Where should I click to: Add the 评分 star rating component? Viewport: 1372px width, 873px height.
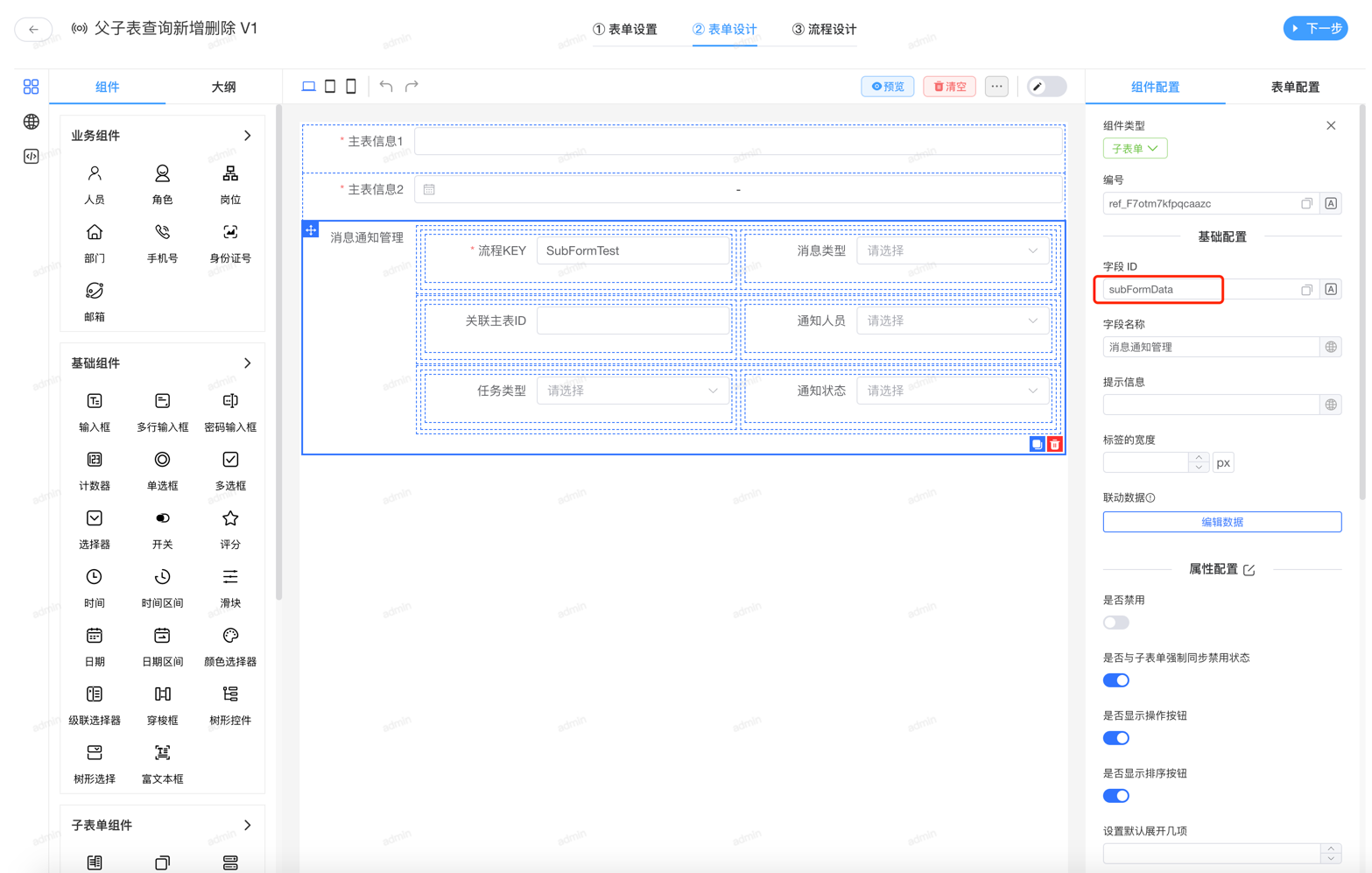click(x=230, y=528)
